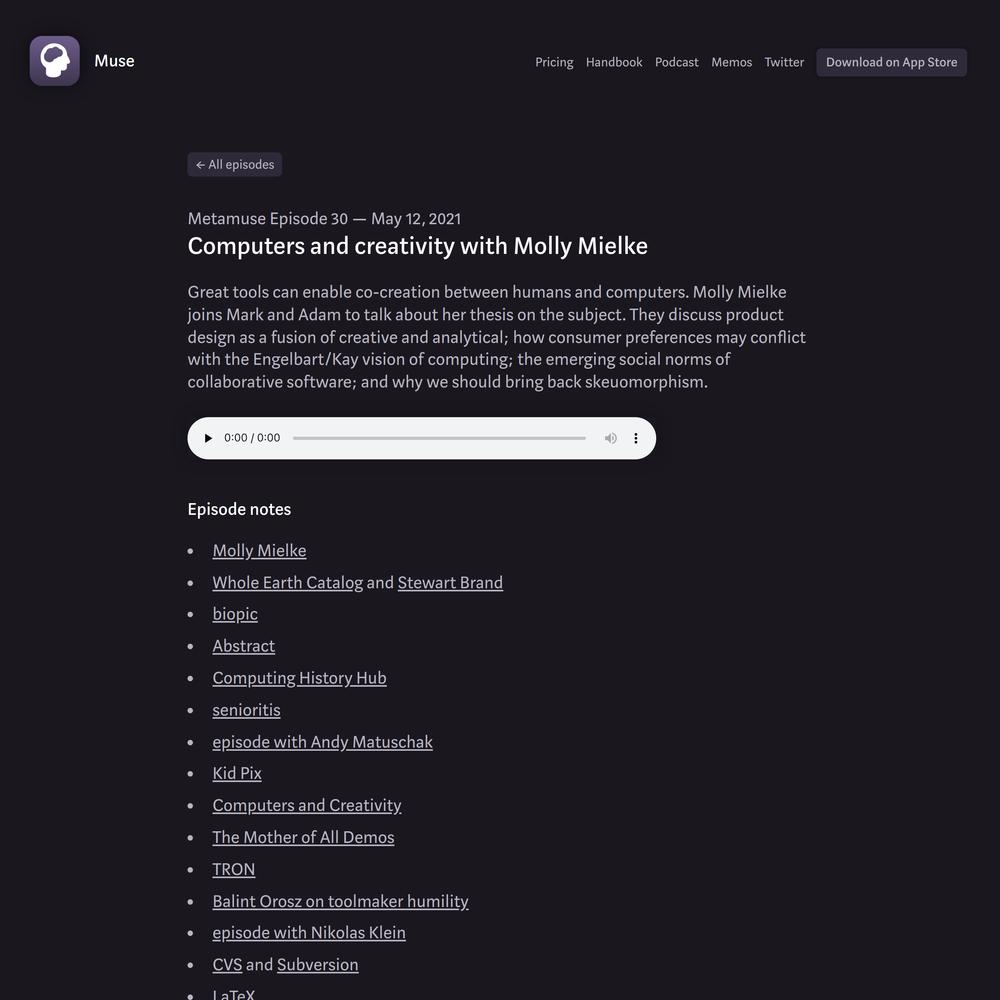This screenshot has height=1000, width=1000.
Task: Follow The Mother of All Demos link
Action: pos(303,837)
